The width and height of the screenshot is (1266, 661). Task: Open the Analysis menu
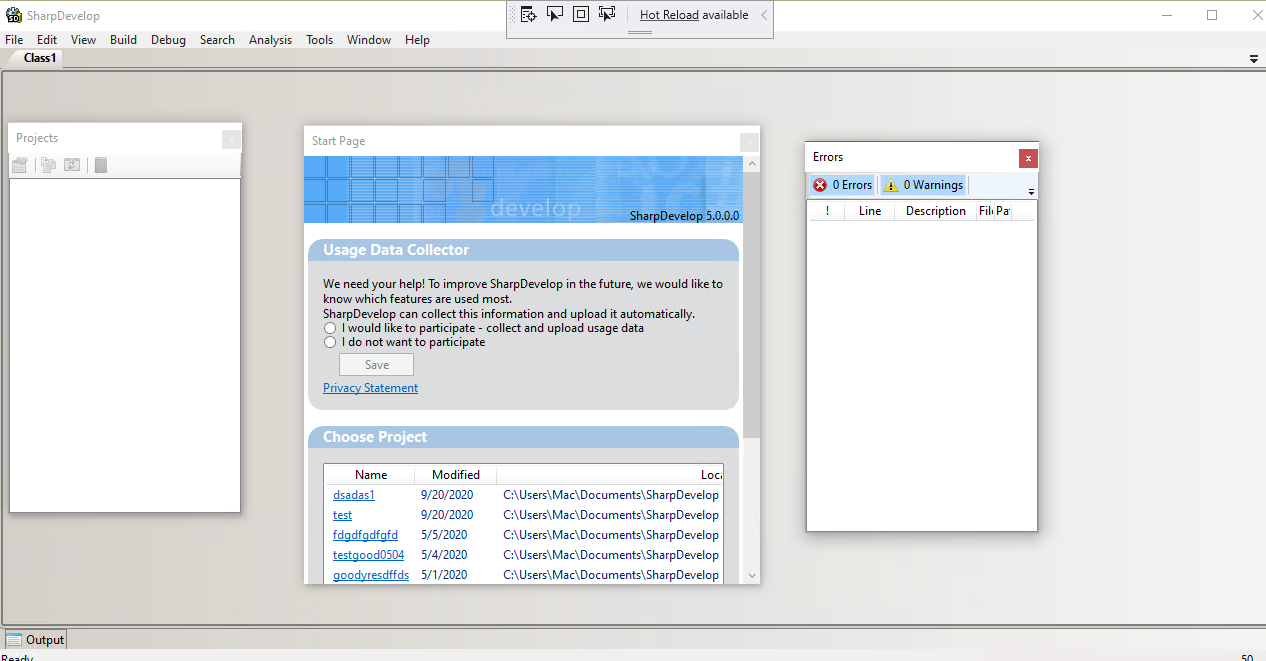270,40
